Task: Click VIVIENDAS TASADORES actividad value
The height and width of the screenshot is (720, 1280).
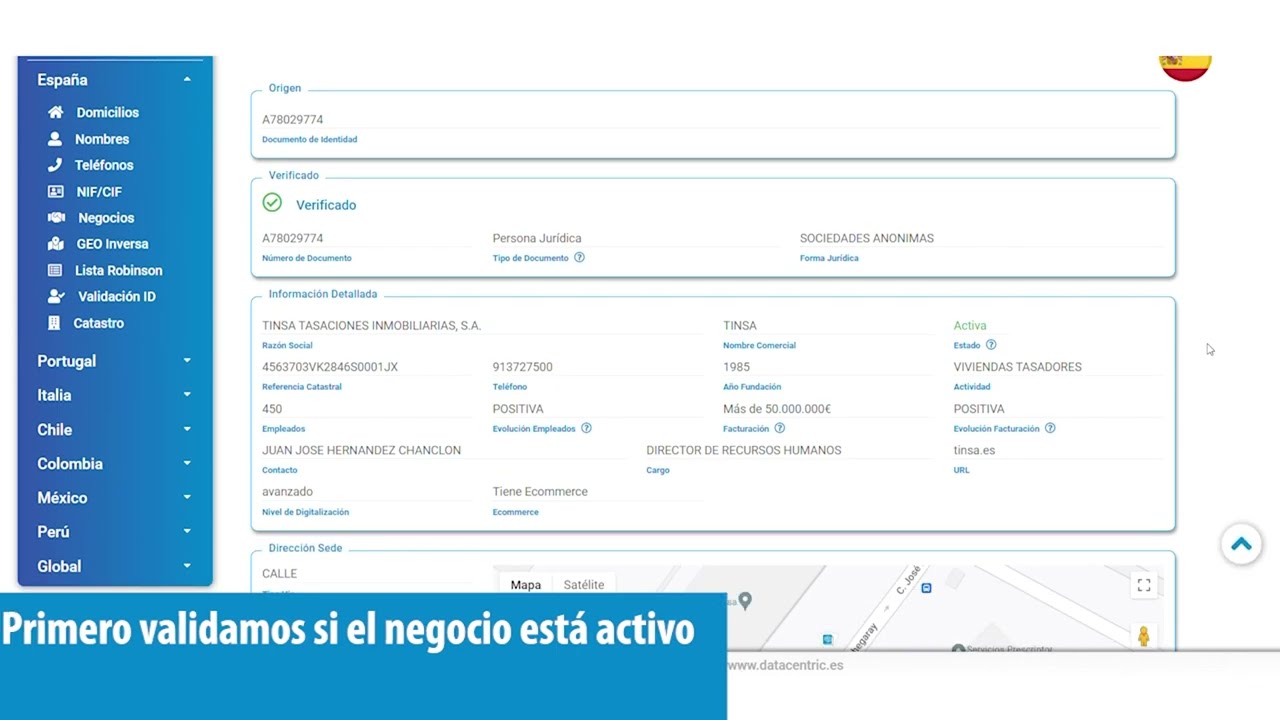Action: click(1018, 367)
